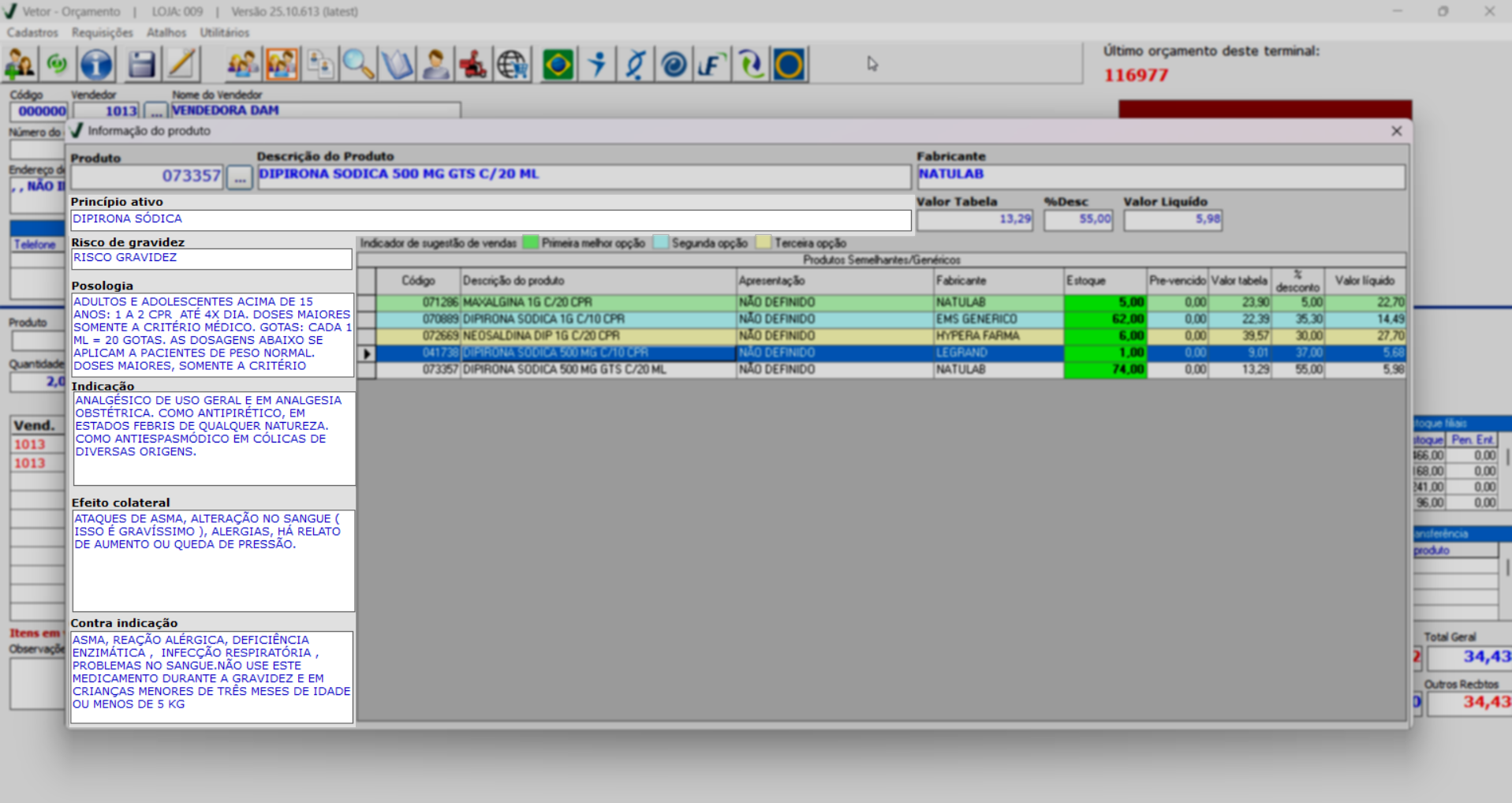Click the floppy disk save icon
The height and width of the screenshot is (803, 1512).
(141, 65)
